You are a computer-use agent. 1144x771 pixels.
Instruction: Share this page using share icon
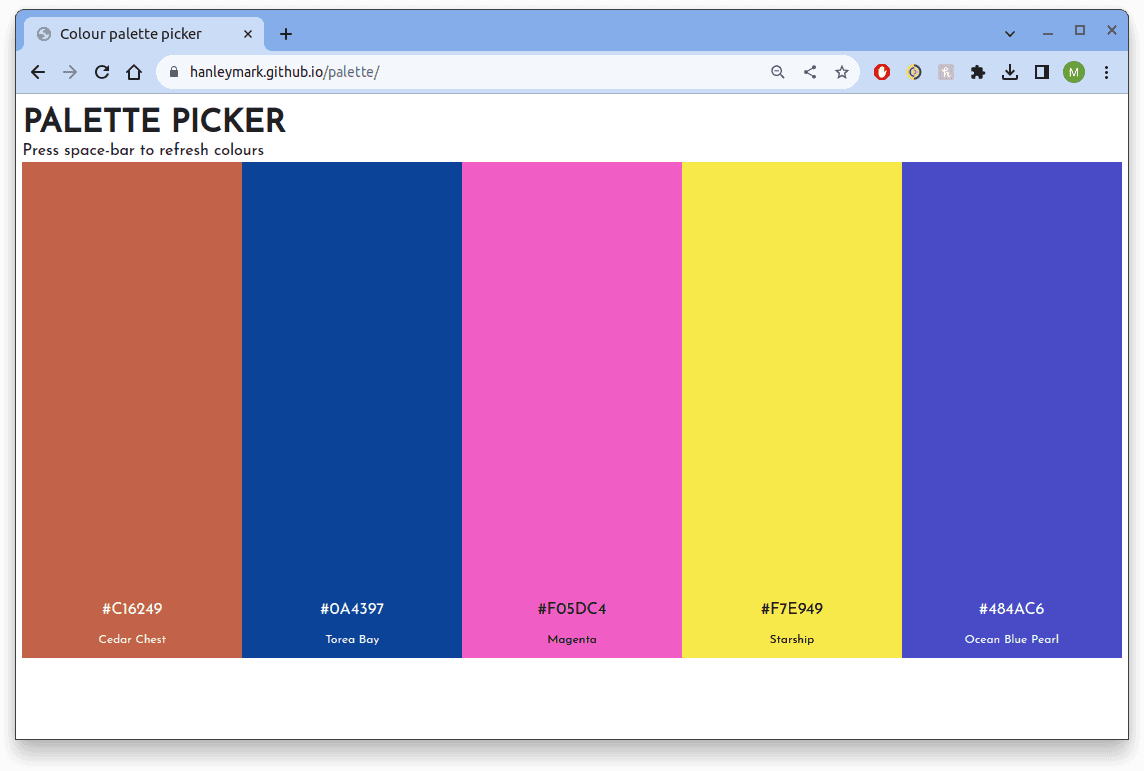(x=810, y=71)
